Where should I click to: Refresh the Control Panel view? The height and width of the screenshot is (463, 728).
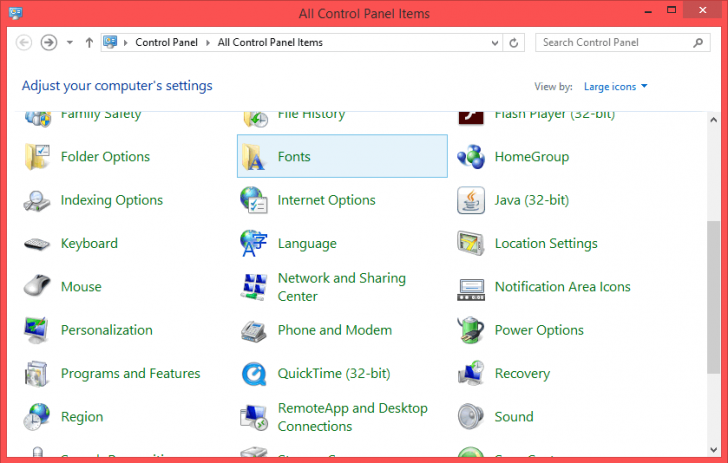point(514,43)
